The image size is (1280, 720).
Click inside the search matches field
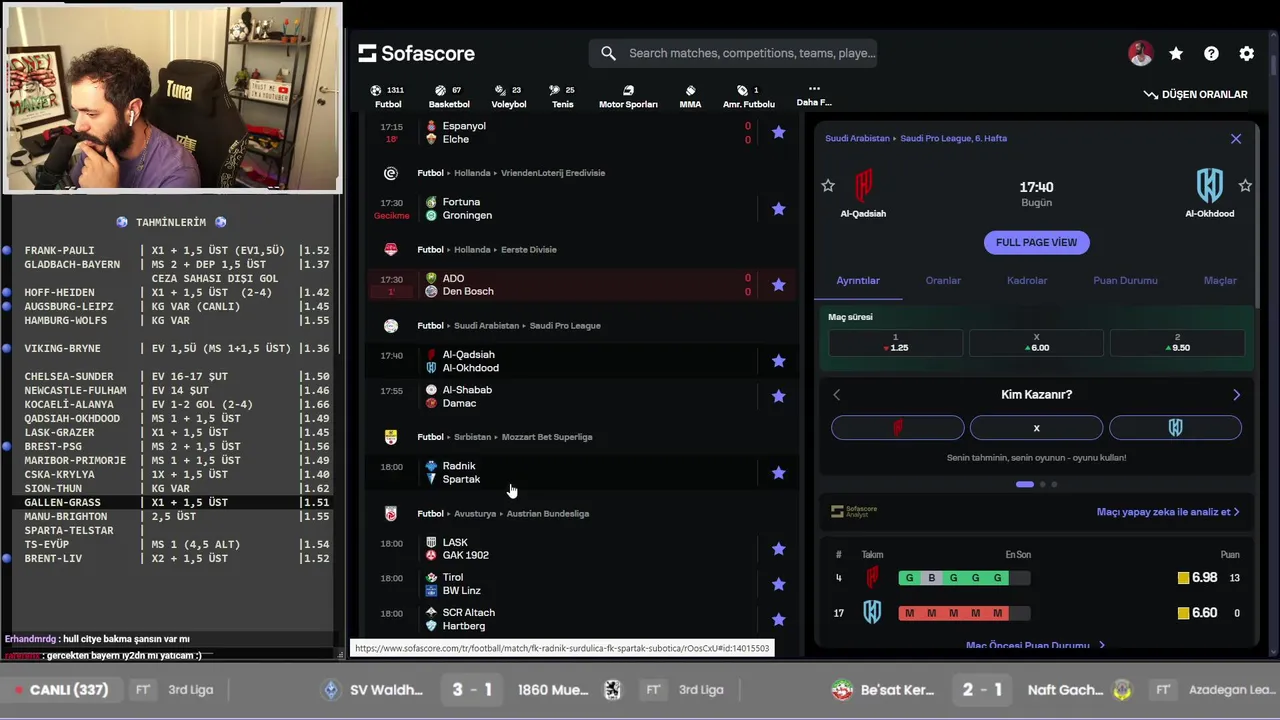[x=752, y=53]
